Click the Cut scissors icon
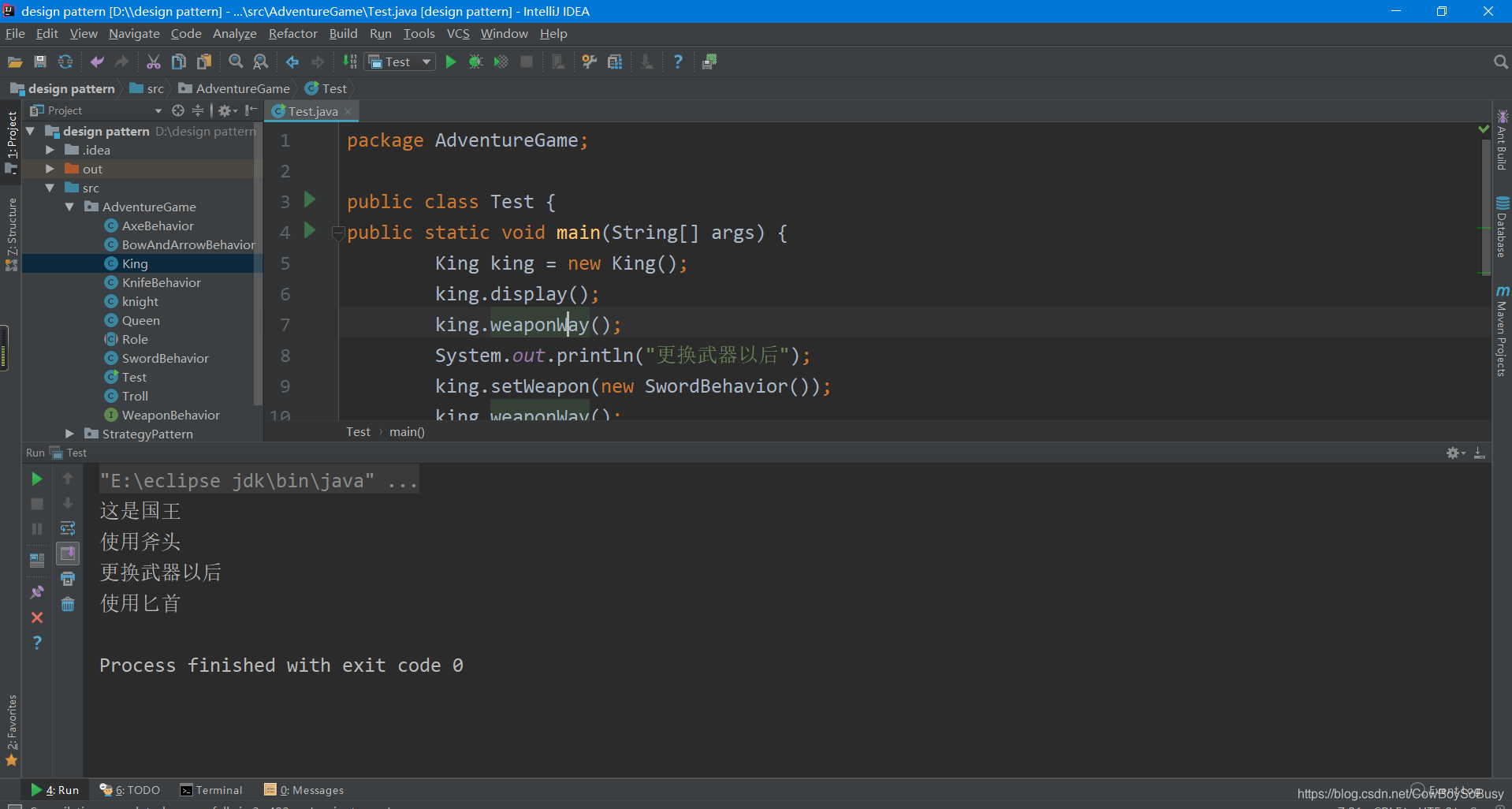This screenshot has height=809, width=1512. coord(154,62)
